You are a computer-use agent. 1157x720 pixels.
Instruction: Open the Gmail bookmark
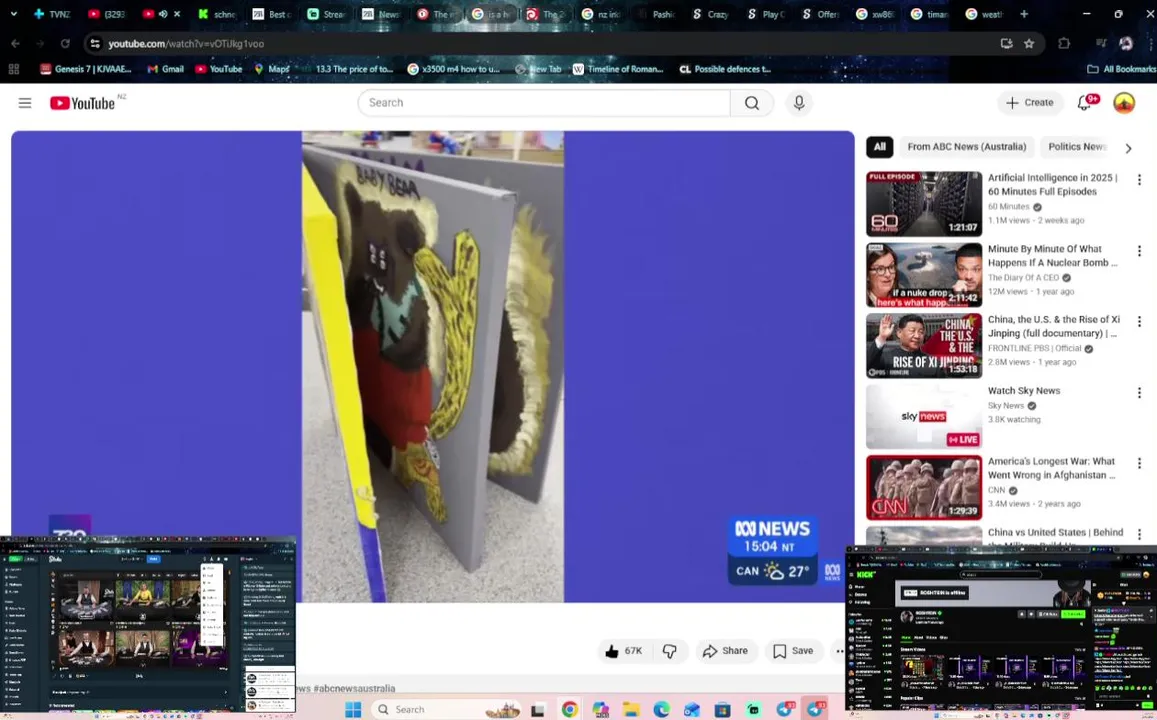[x=165, y=69]
